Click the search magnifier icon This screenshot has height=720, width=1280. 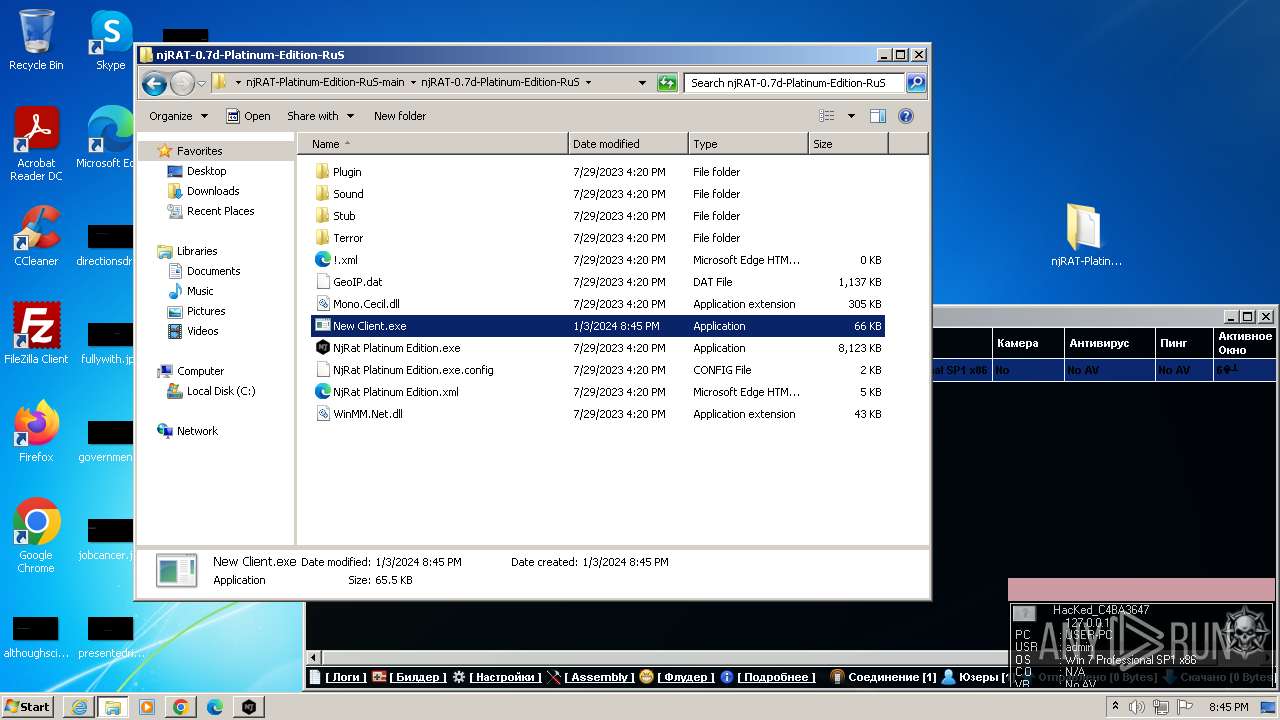915,83
